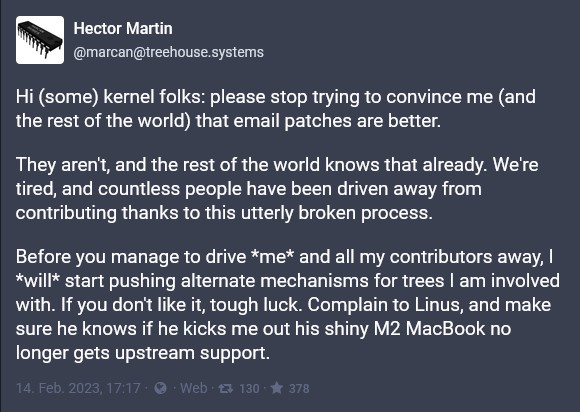
Task: Click the globe public visibility icon
Action: 160,388
